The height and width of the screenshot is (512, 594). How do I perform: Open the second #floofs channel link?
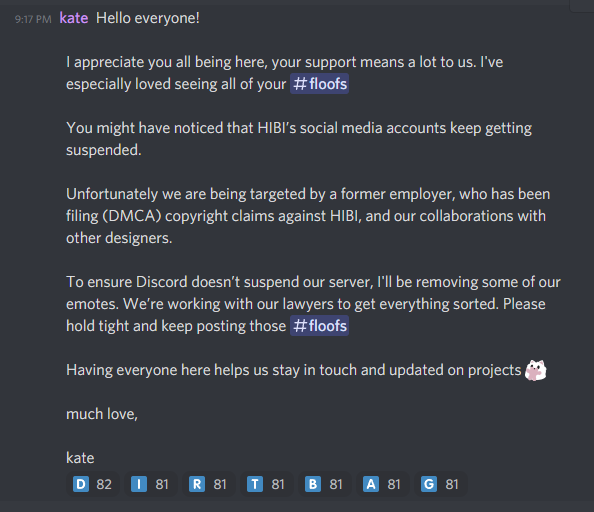point(319,326)
